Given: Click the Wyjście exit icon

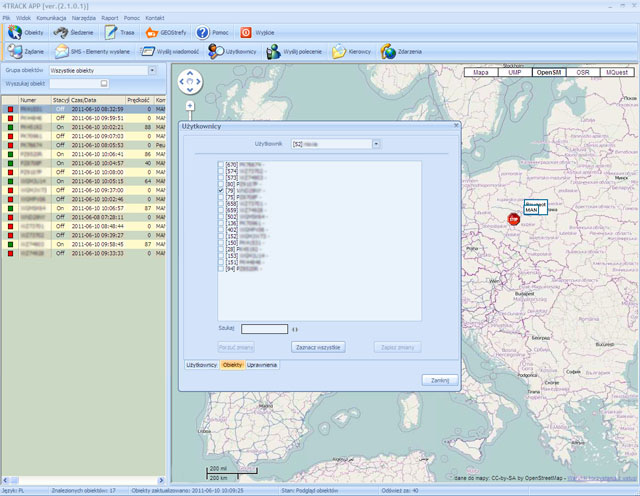Looking at the screenshot, I should pyautogui.click(x=246, y=32).
